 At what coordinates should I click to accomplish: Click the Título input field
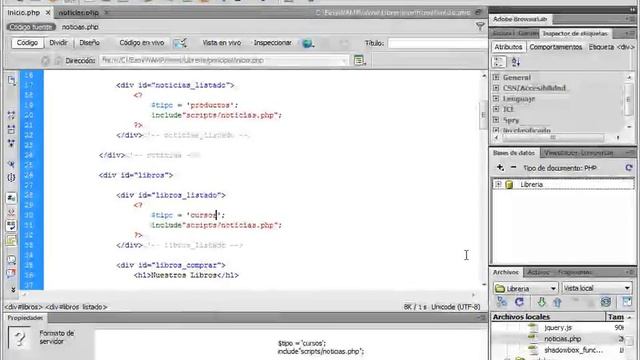(x=437, y=43)
